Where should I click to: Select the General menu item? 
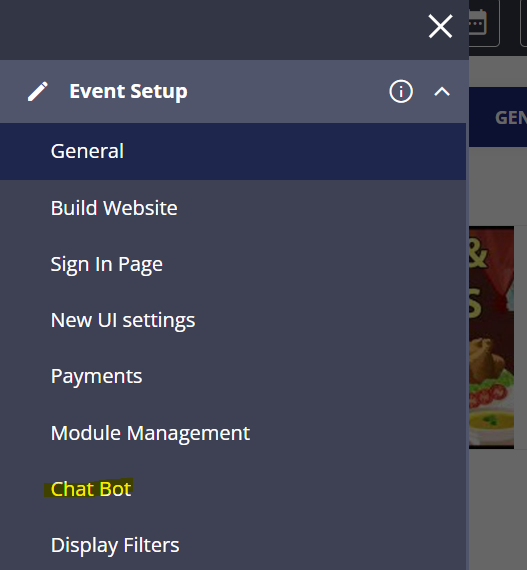[233, 151]
